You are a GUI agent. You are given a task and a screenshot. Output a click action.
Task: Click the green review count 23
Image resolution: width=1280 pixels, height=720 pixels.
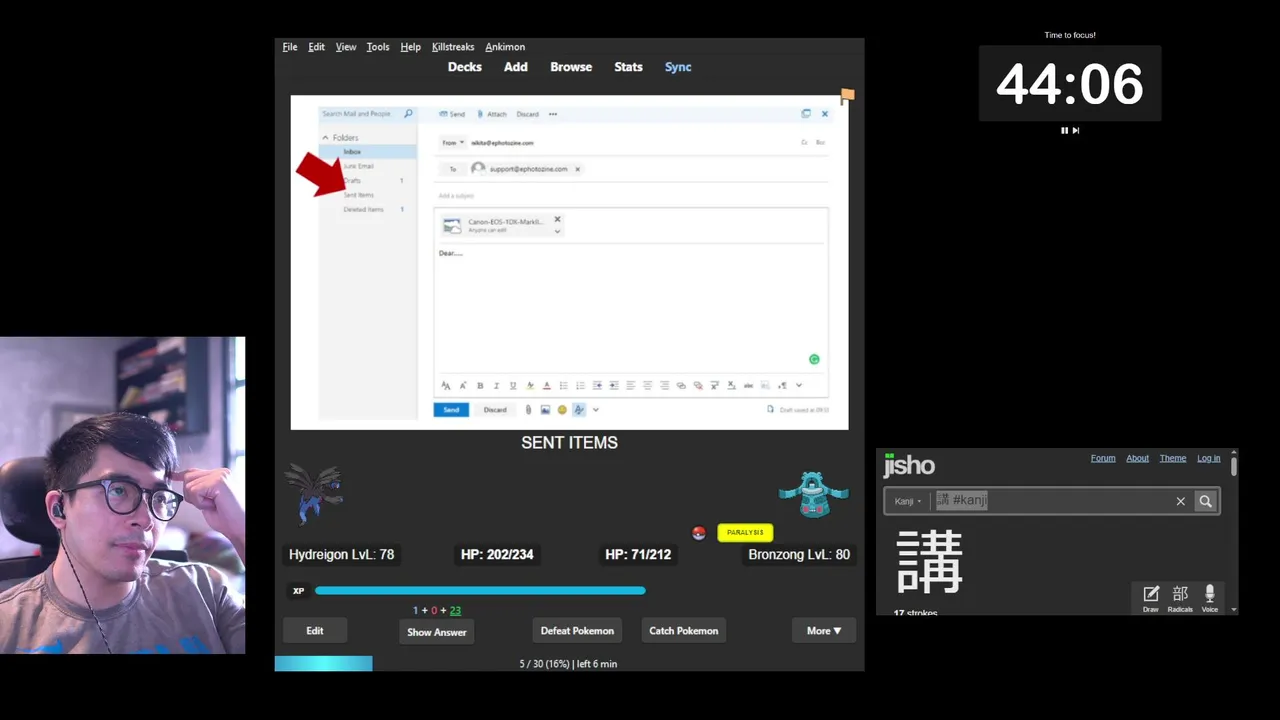click(455, 610)
